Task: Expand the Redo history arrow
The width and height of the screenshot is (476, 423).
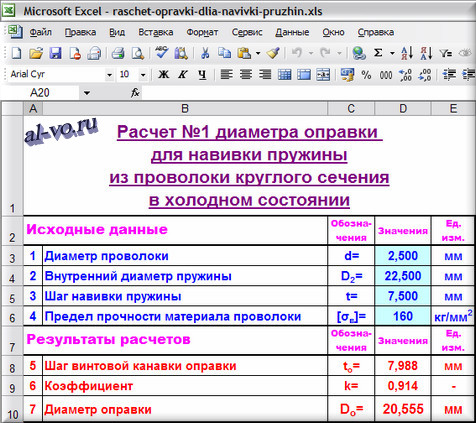Action: 339,53
